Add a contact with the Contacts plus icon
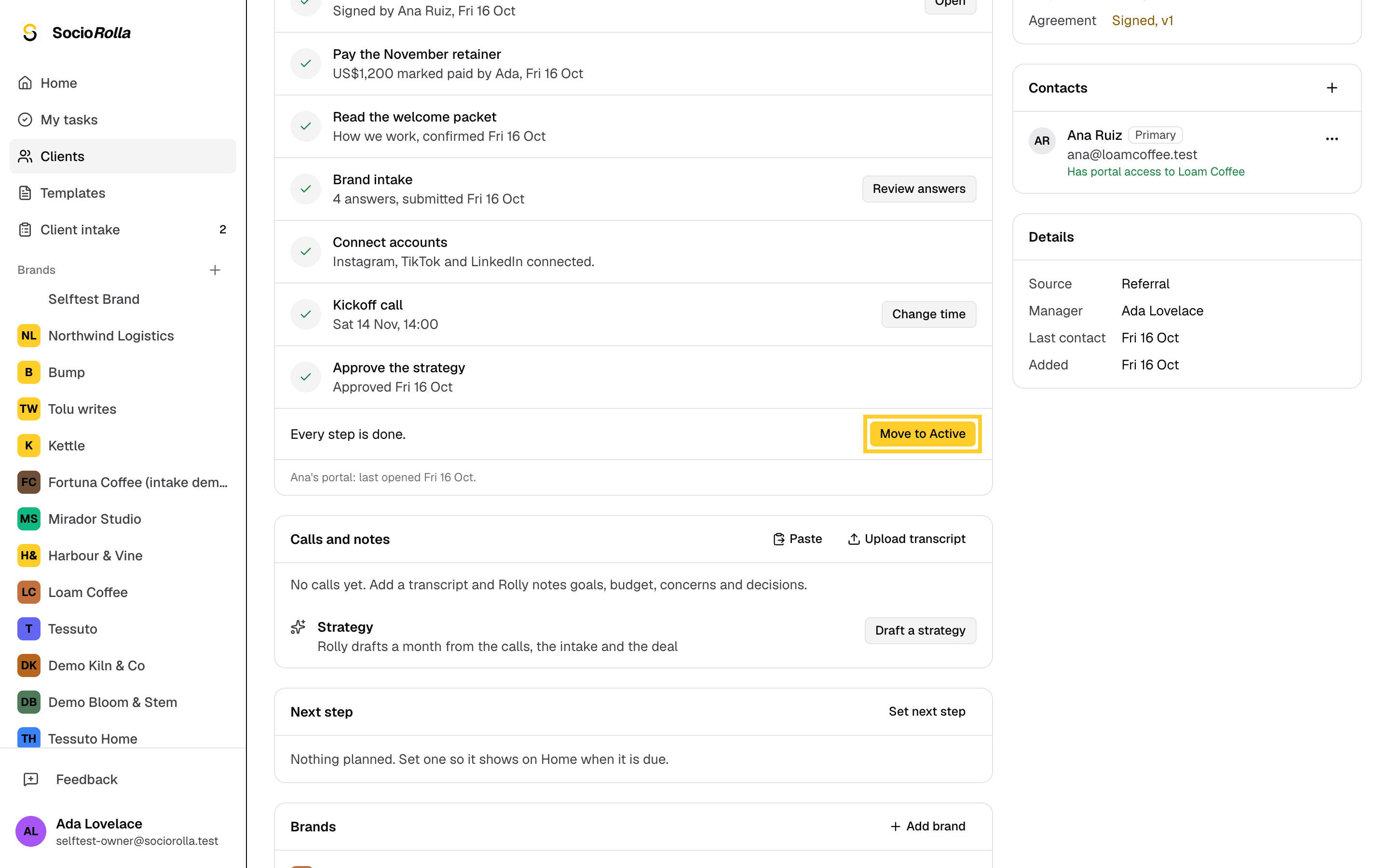This screenshot has width=1389, height=868. pos(1332,88)
